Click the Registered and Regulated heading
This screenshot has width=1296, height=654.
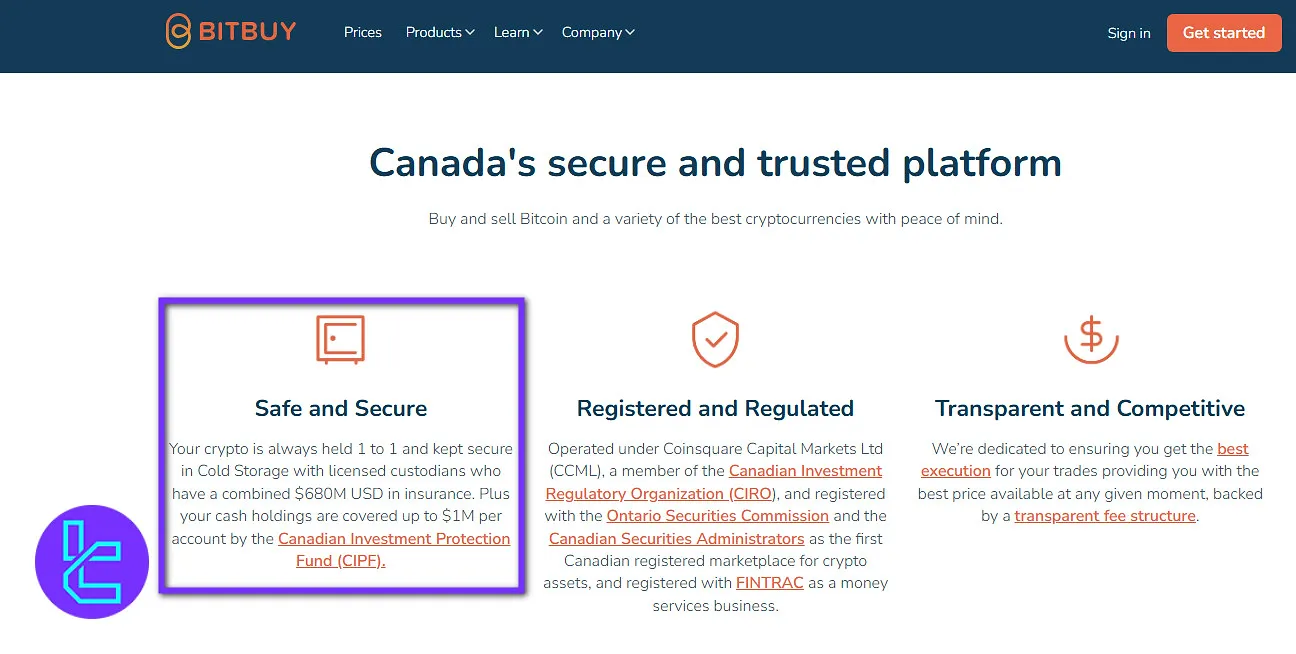[x=715, y=408]
